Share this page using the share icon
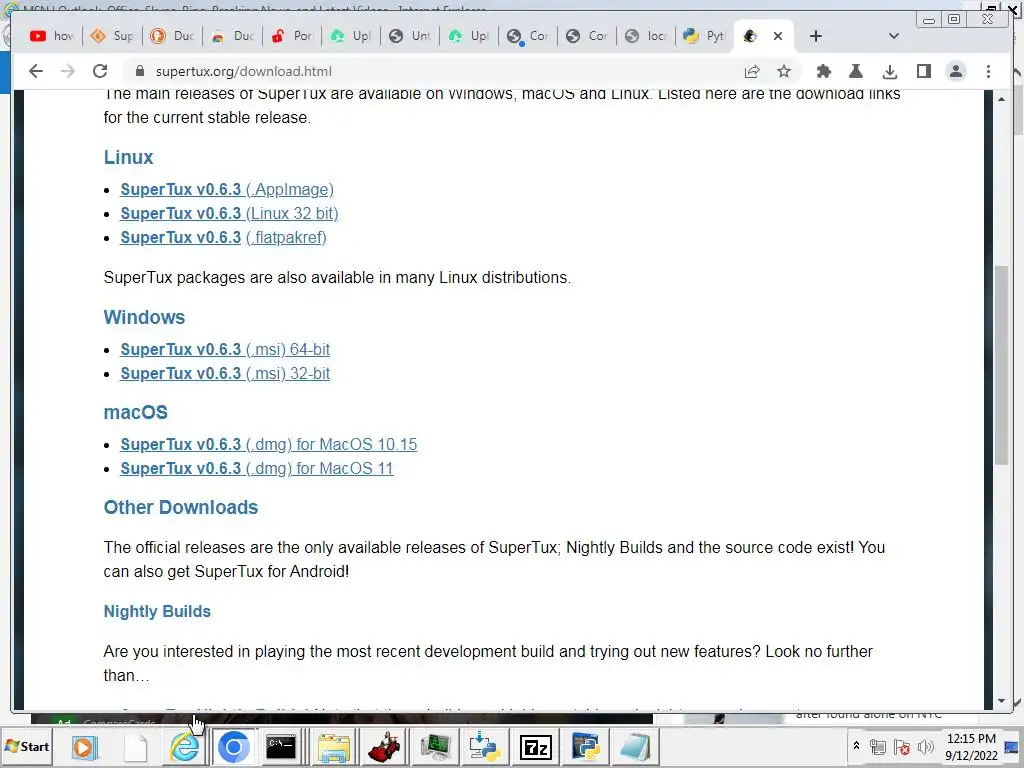This screenshot has height=768, width=1024. tap(752, 71)
